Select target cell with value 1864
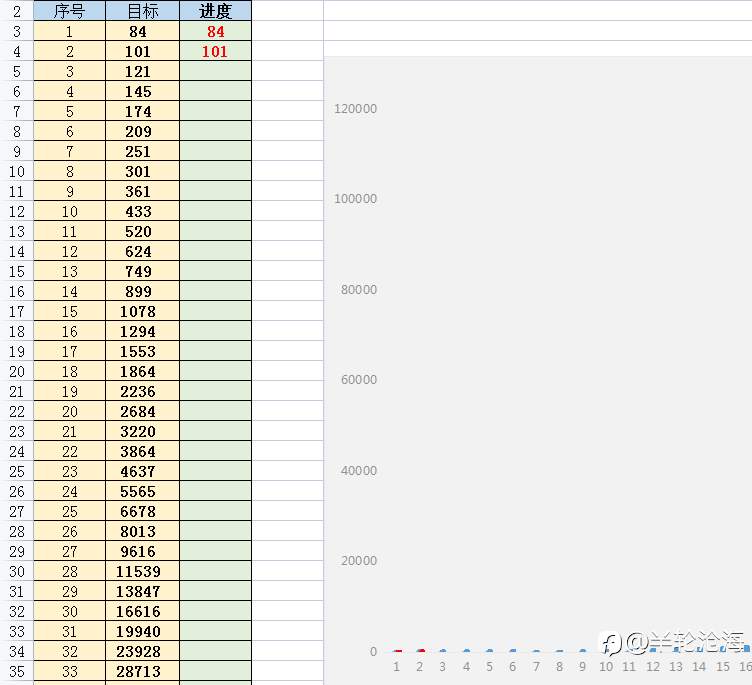The width and height of the screenshot is (752, 685). pos(142,371)
